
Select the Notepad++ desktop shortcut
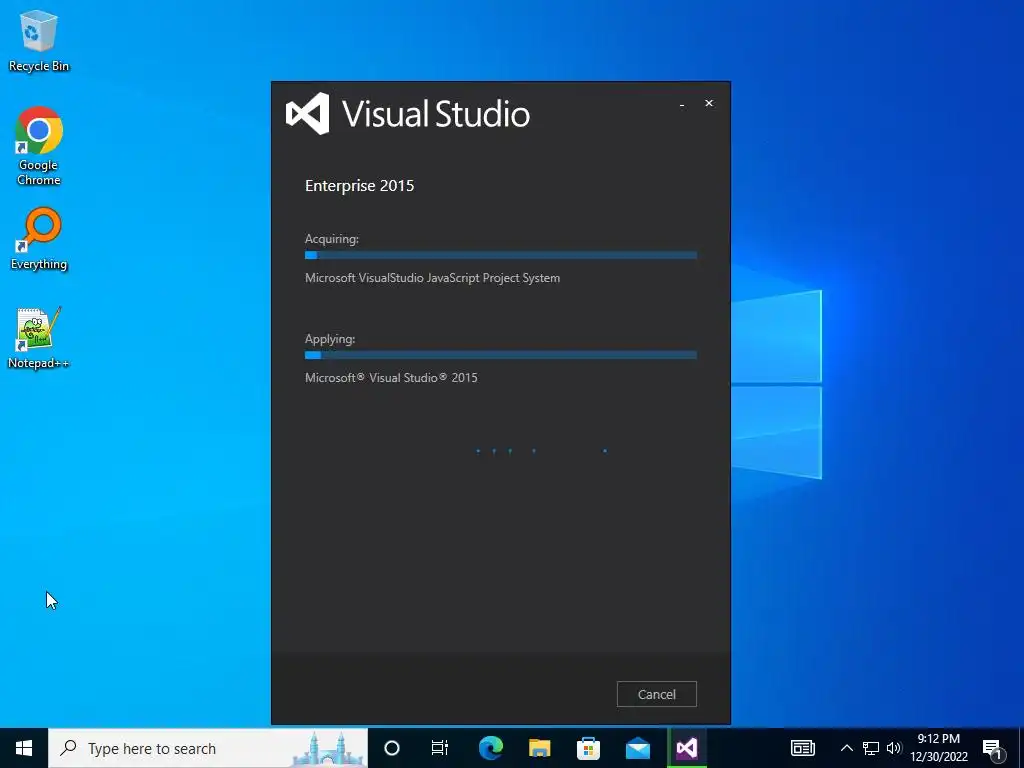(x=39, y=338)
